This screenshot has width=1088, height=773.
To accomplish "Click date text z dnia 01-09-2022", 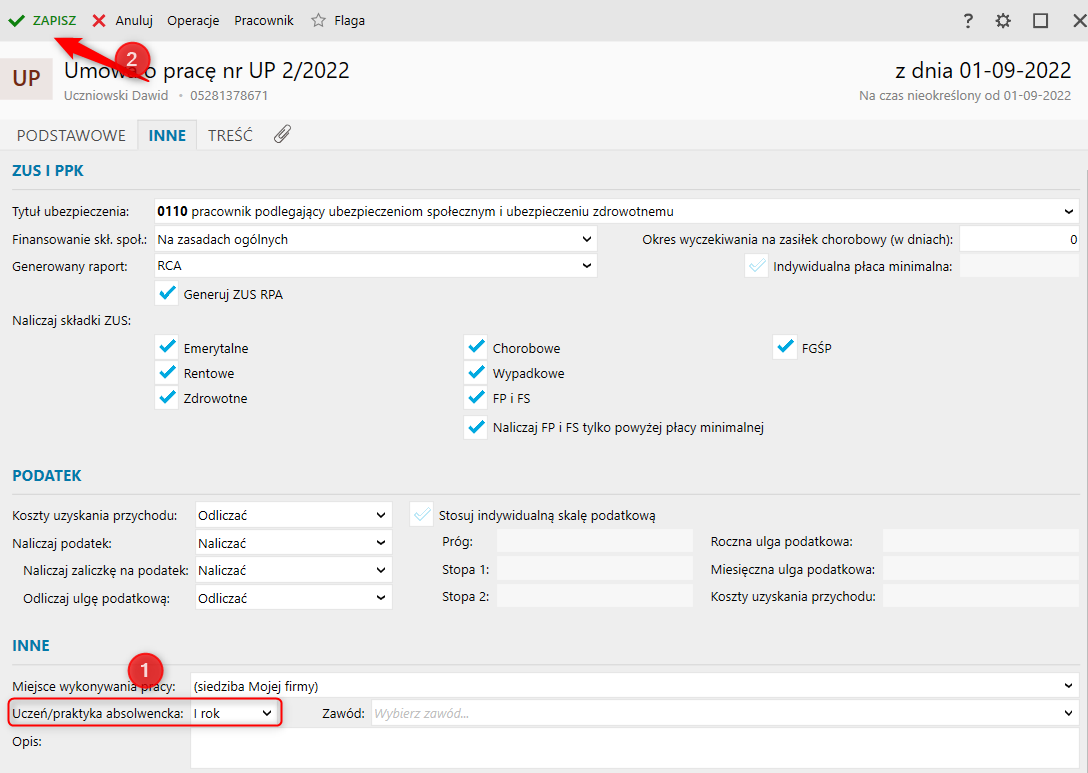I will click(x=983, y=70).
